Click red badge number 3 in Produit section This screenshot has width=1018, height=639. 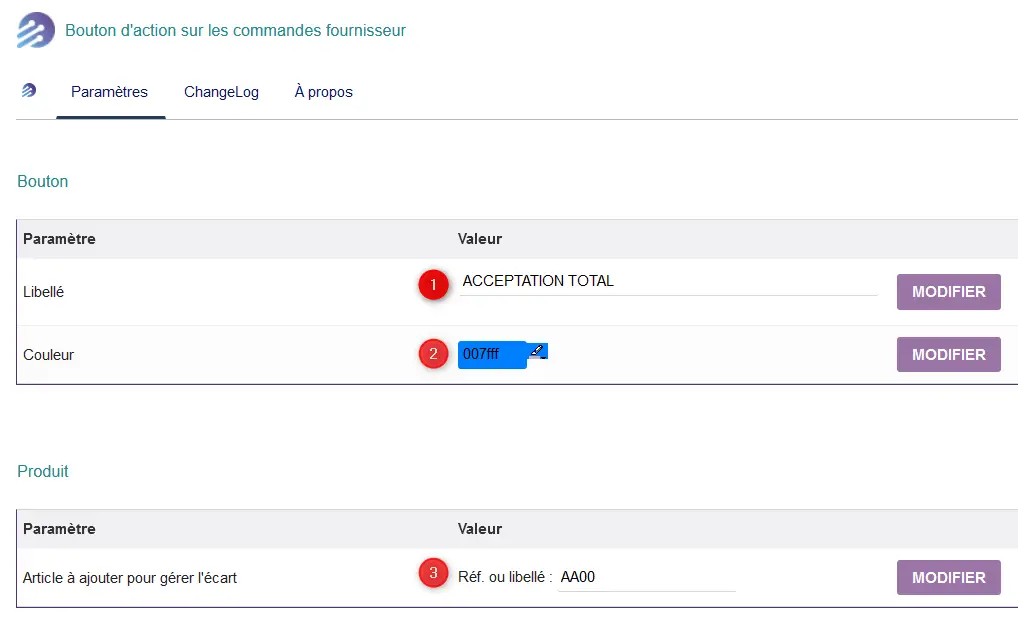point(433,573)
